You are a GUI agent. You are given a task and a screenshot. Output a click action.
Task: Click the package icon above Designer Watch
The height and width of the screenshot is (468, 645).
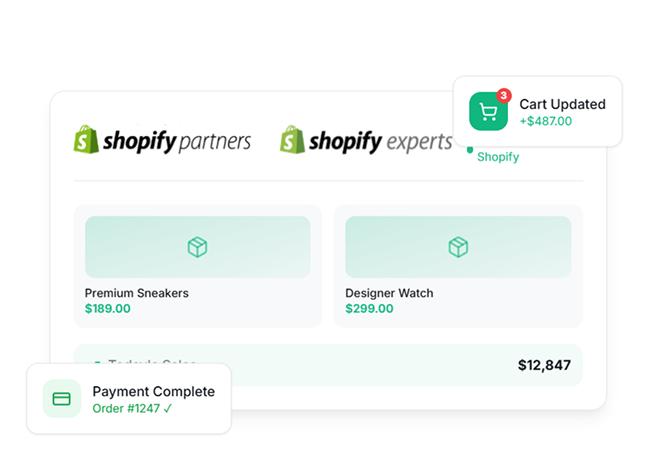(x=458, y=247)
